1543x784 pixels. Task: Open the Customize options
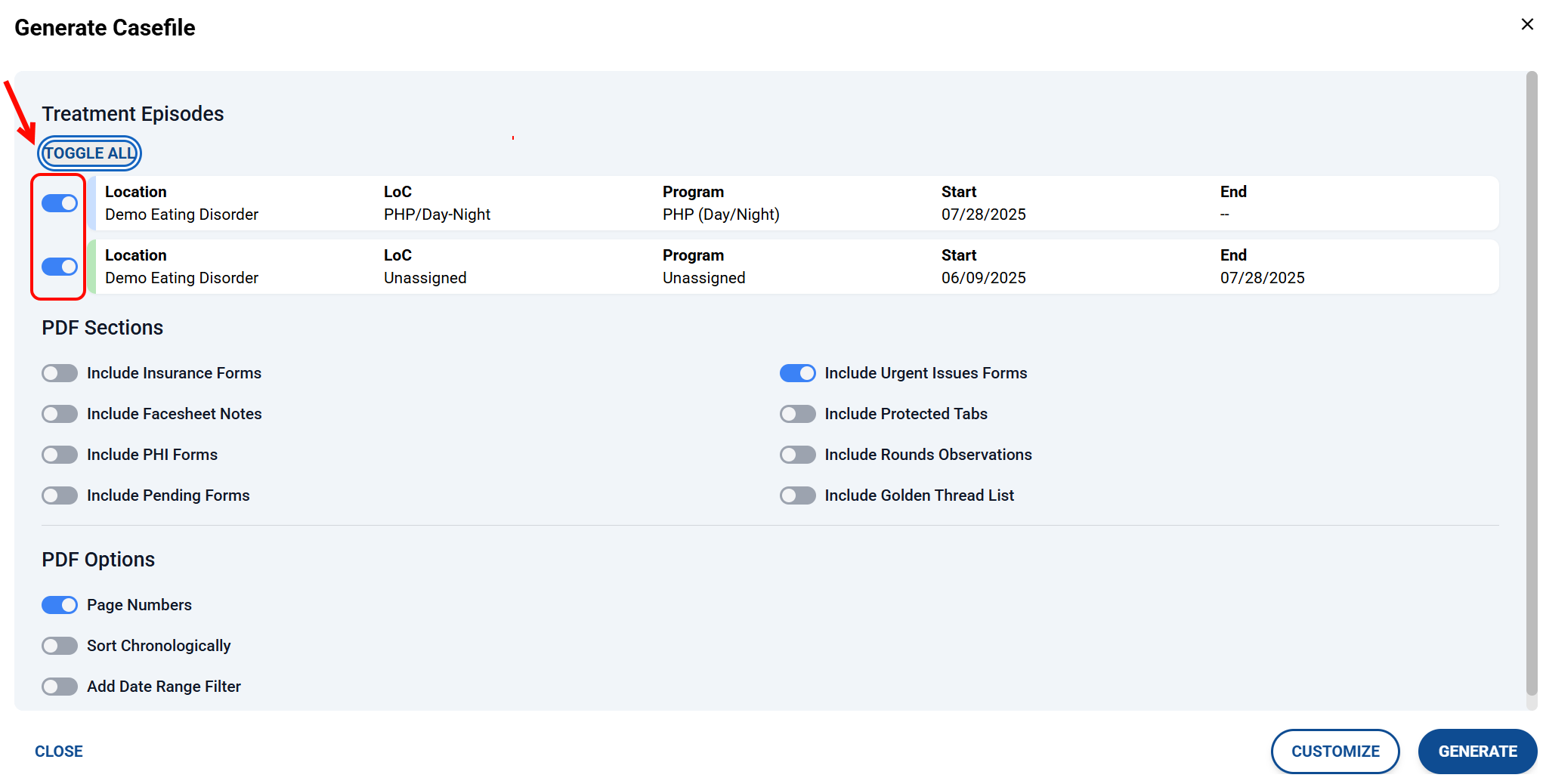click(x=1334, y=752)
